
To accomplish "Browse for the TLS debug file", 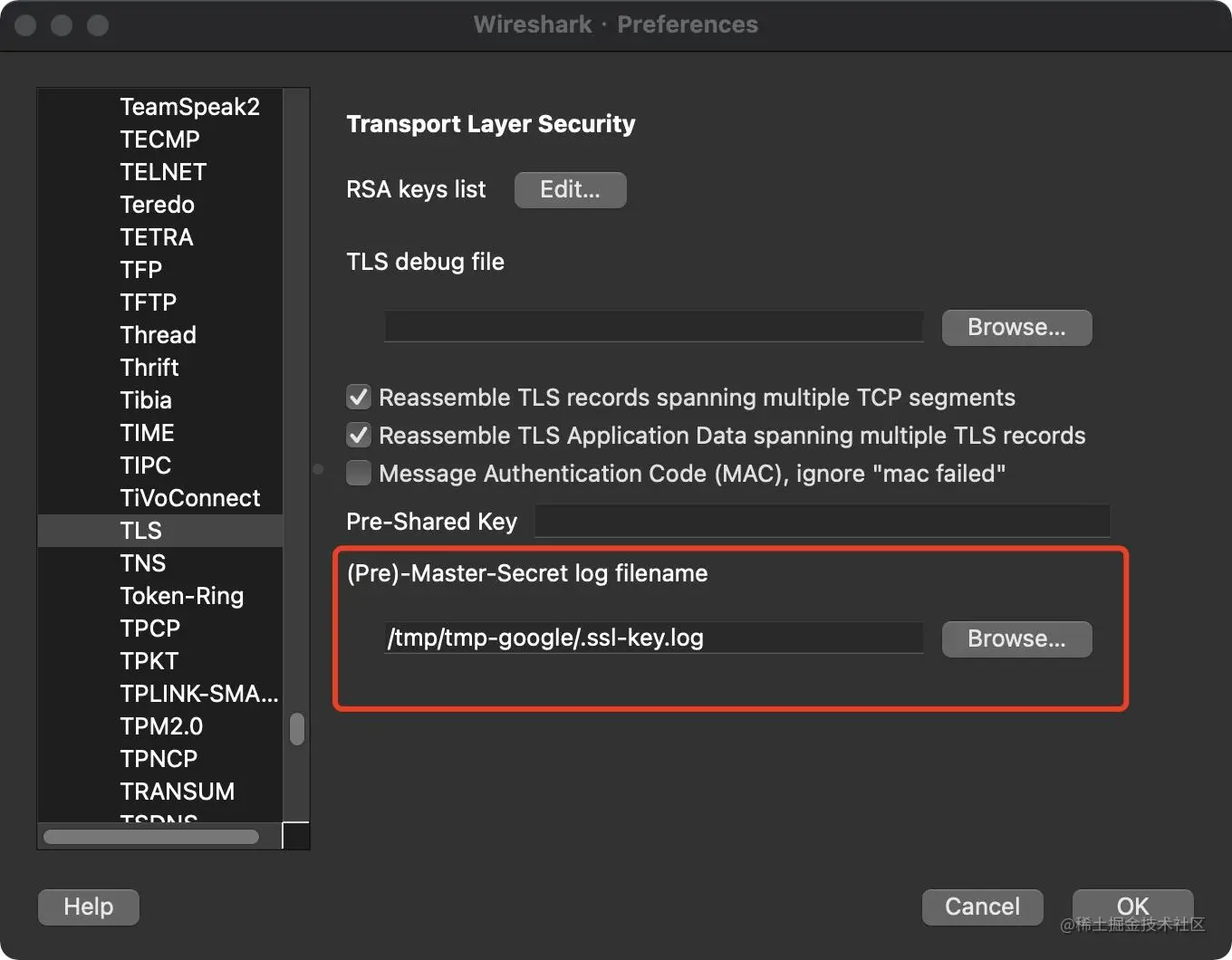I will [1016, 327].
